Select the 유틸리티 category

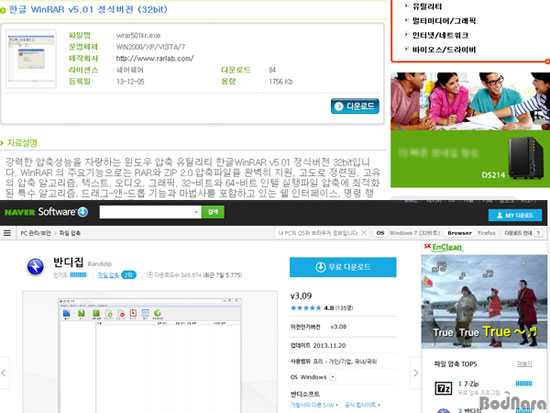pyautogui.click(x=427, y=6)
